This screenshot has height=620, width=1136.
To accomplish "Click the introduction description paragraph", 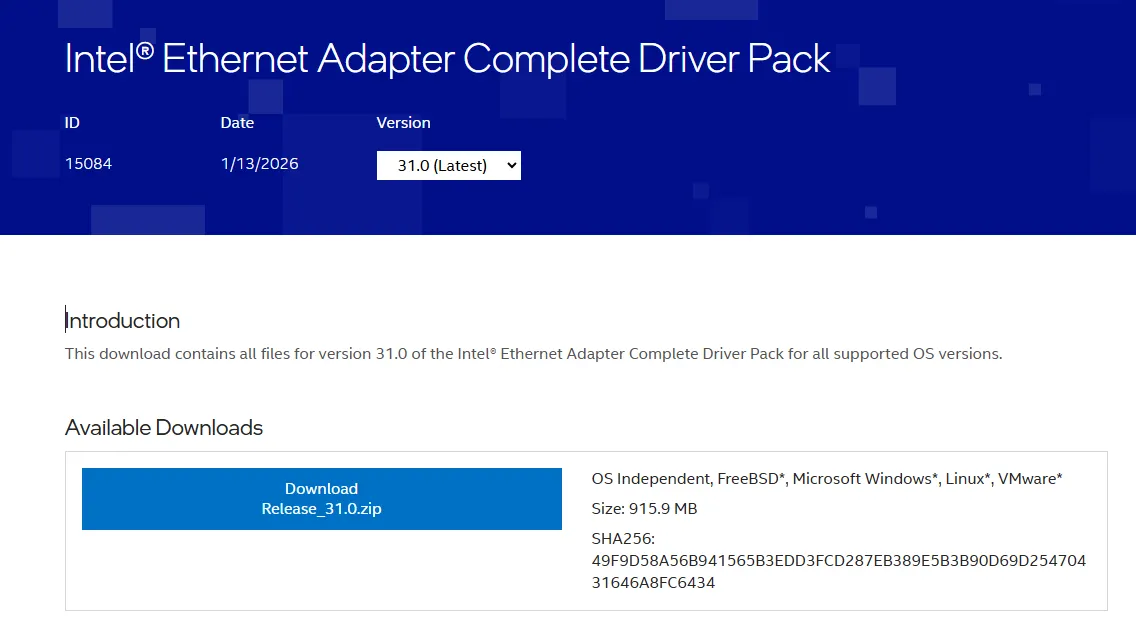I will point(533,354).
